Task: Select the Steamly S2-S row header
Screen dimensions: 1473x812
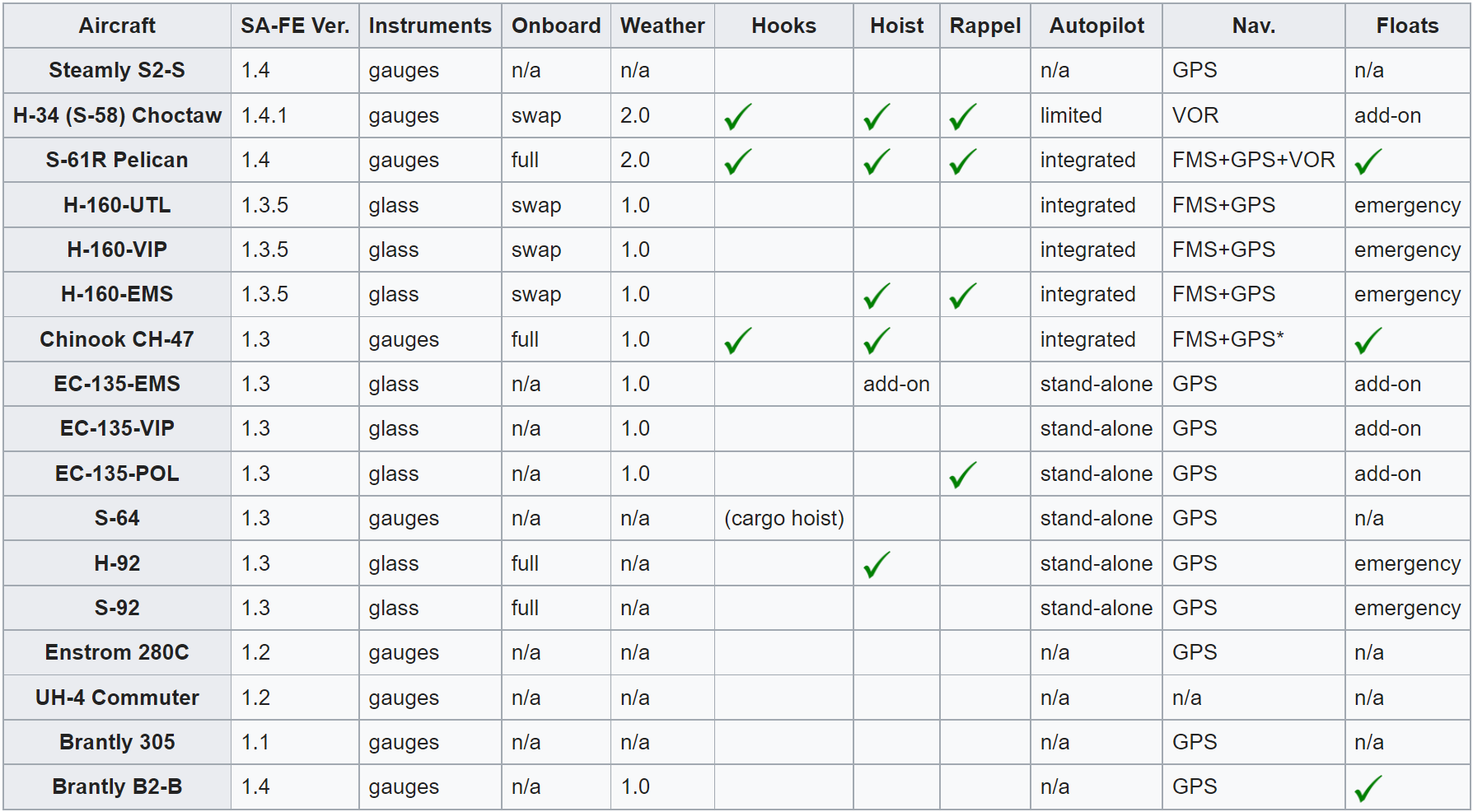Action: (117, 70)
